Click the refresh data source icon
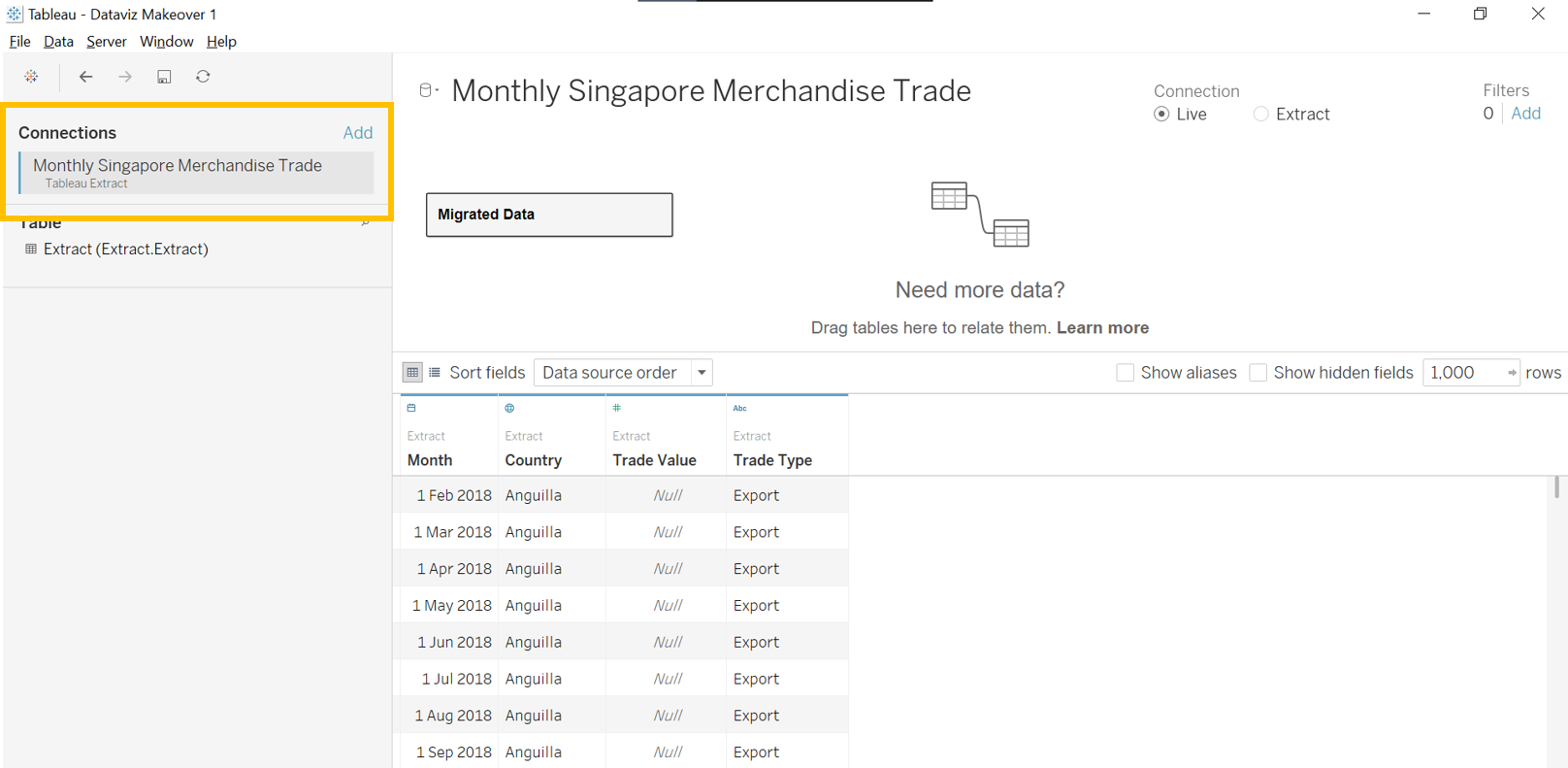 pos(203,77)
